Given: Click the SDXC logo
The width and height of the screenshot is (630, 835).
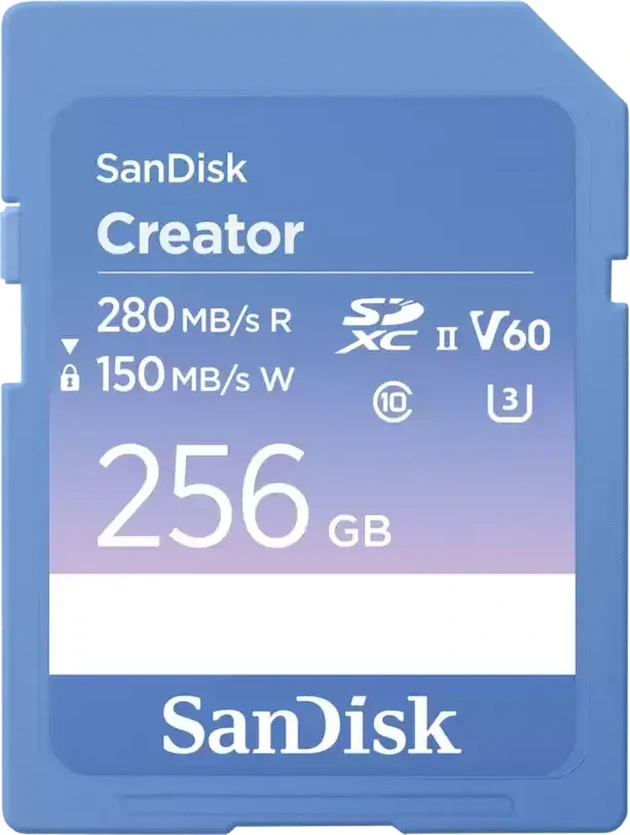Looking at the screenshot, I should click(380, 326).
